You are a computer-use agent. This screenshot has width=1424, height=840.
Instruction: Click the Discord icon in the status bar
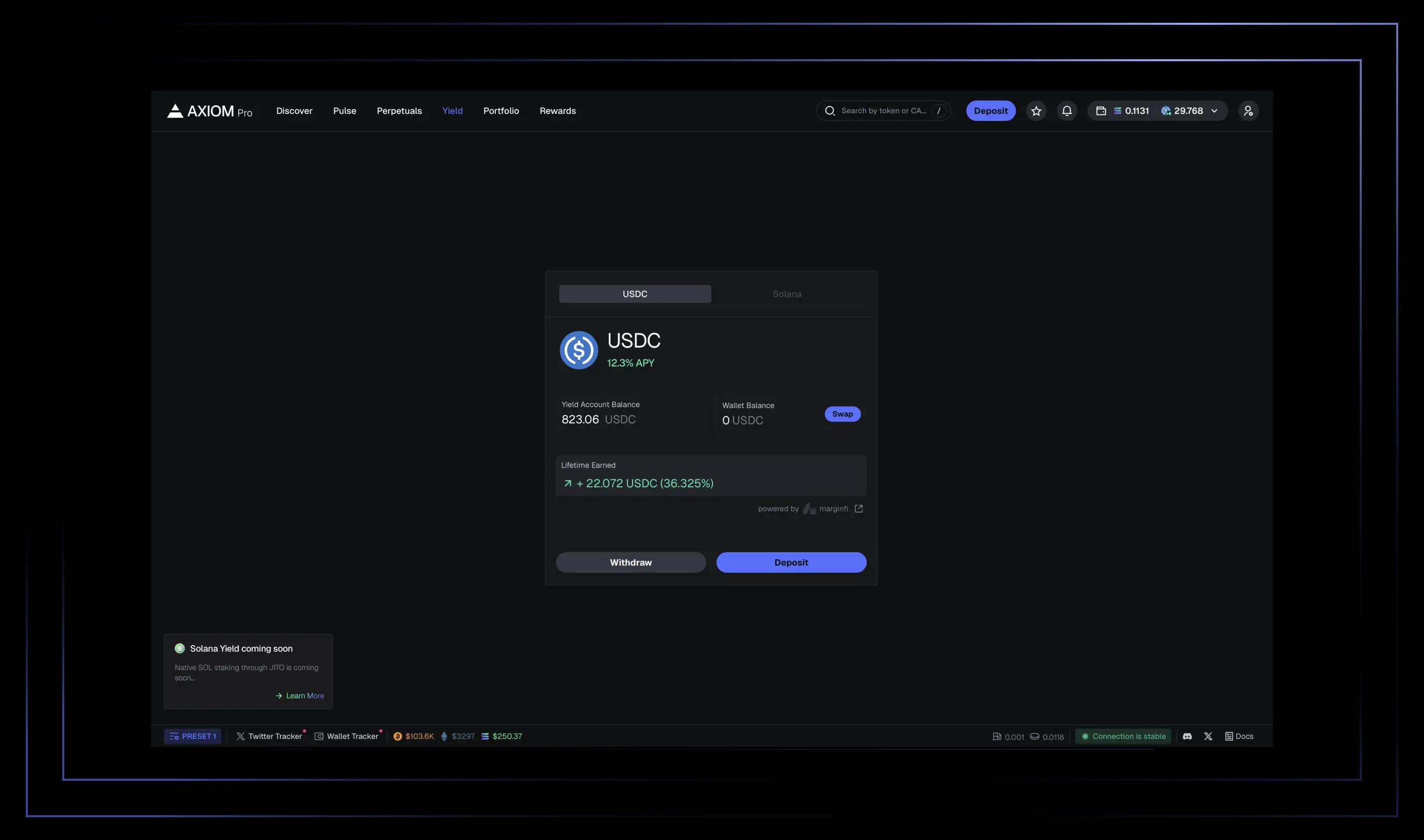click(x=1187, y=736)
